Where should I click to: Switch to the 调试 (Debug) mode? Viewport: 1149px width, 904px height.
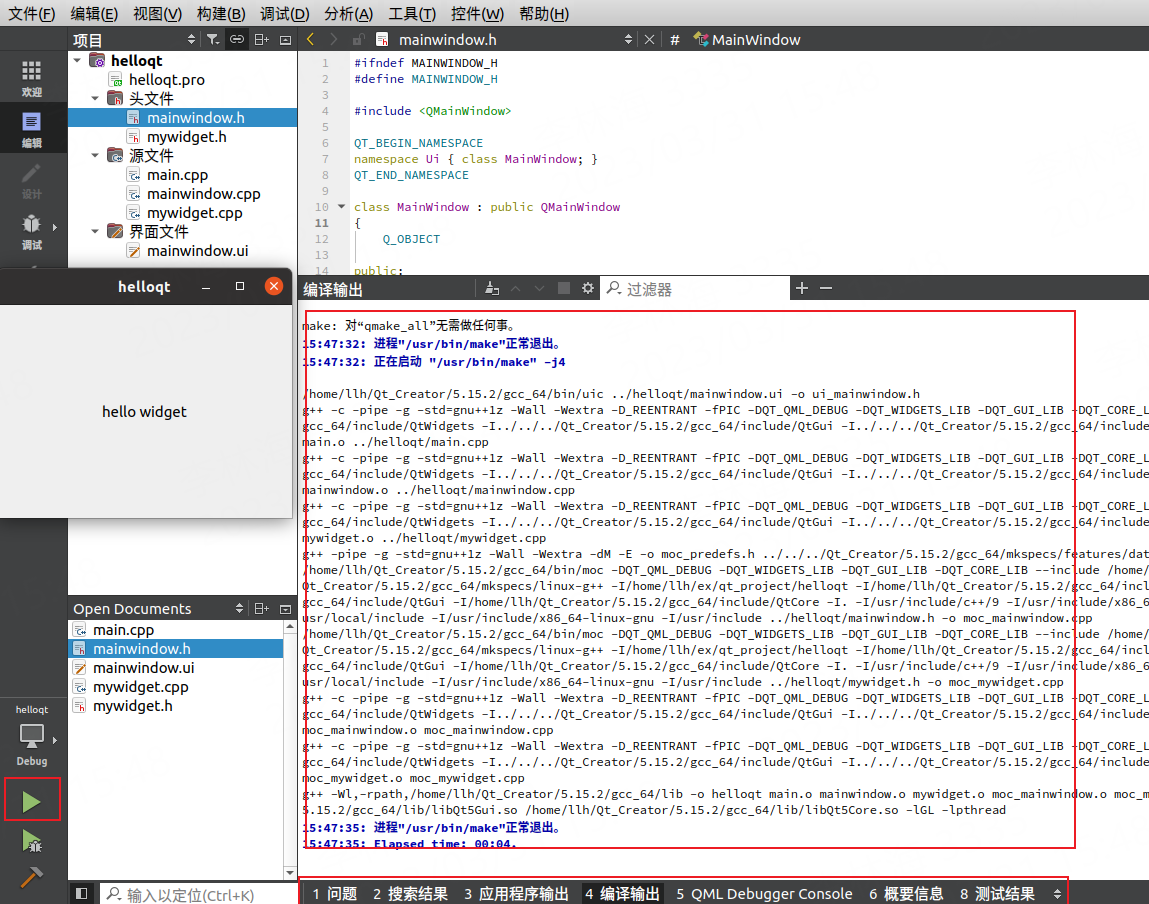32,231
